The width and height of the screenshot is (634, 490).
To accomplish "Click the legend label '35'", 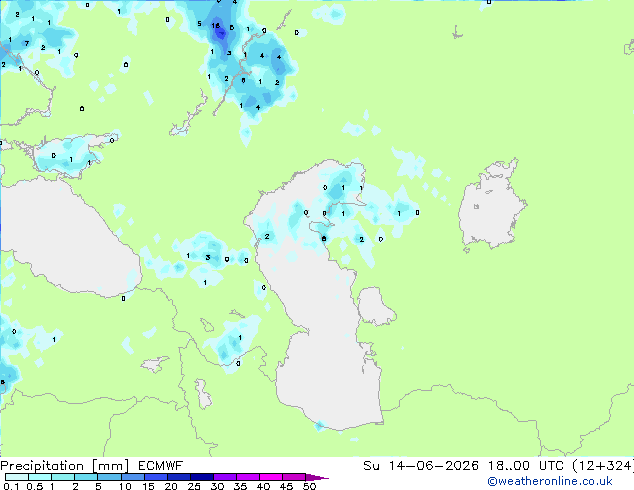I will pyautogui.click(x=240, y=486).
